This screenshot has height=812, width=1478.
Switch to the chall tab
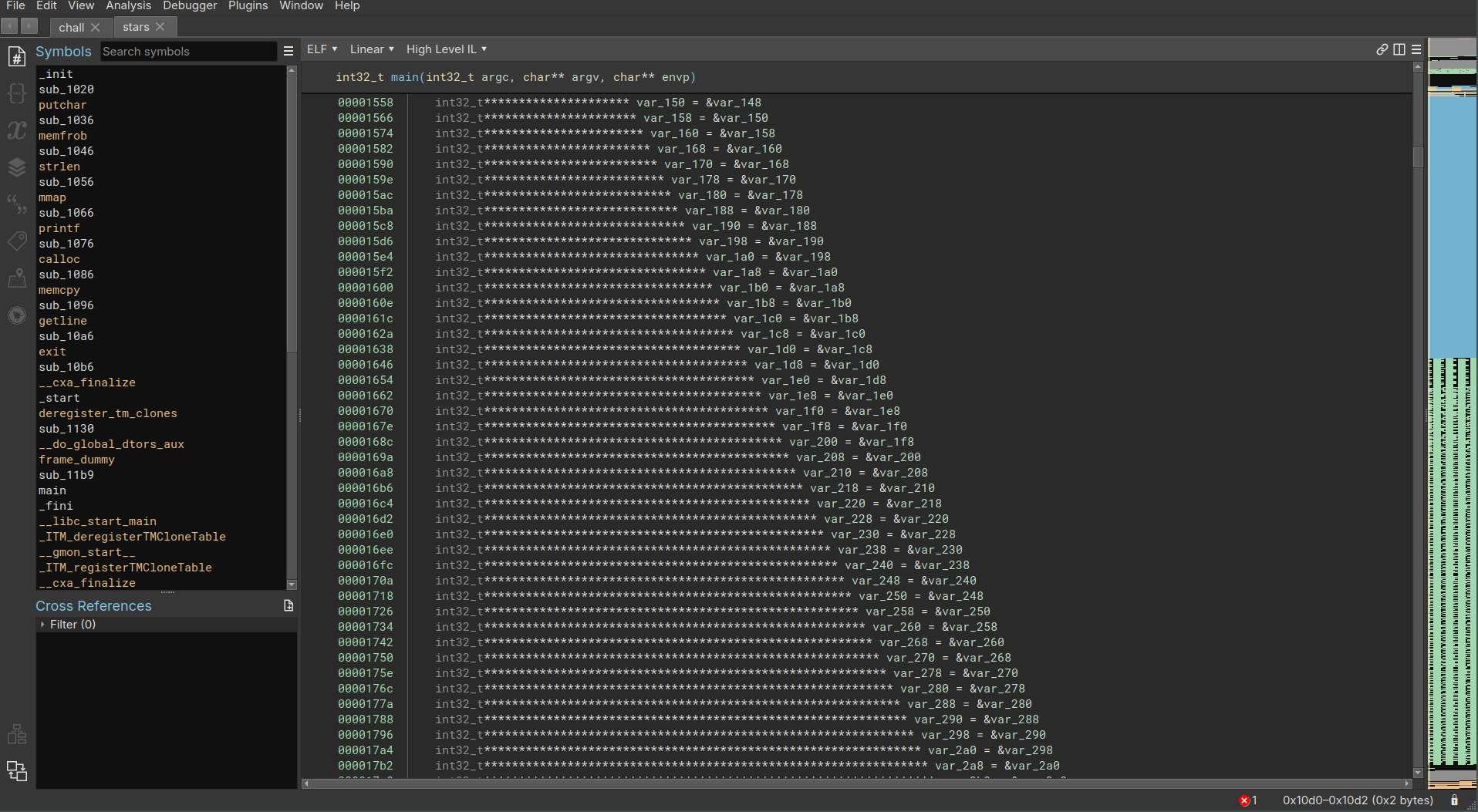tap(72, 27)
